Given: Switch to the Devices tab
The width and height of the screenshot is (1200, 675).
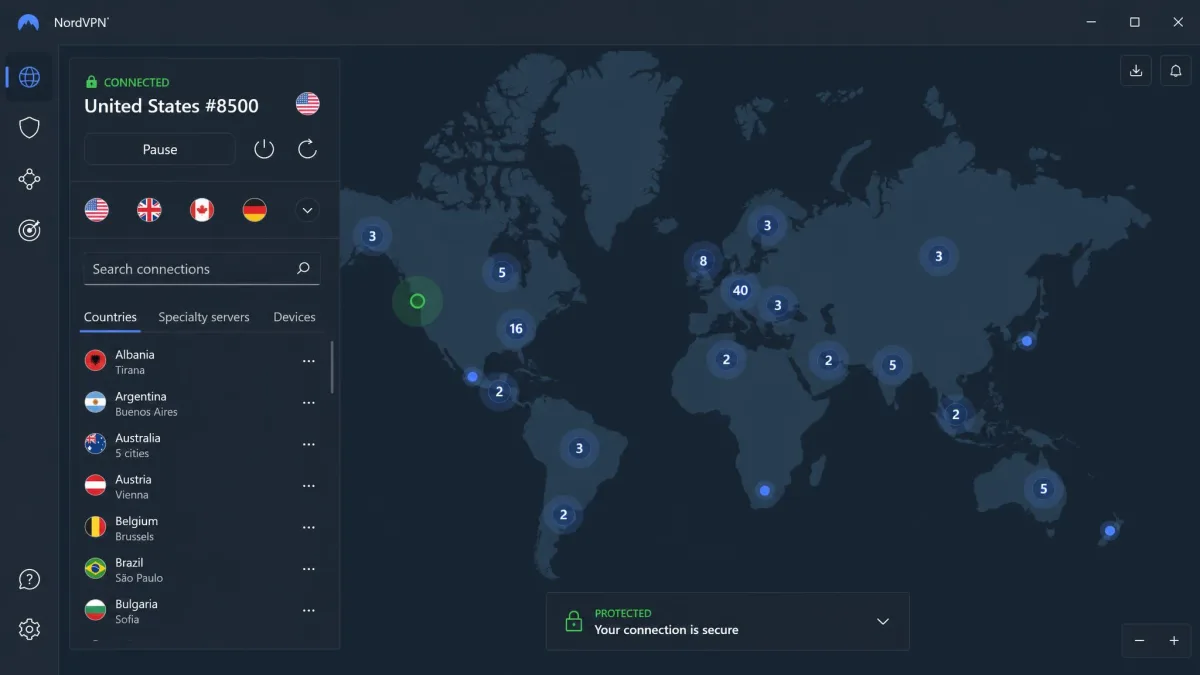Looking at the screenshot, I should tap(294, 317).
